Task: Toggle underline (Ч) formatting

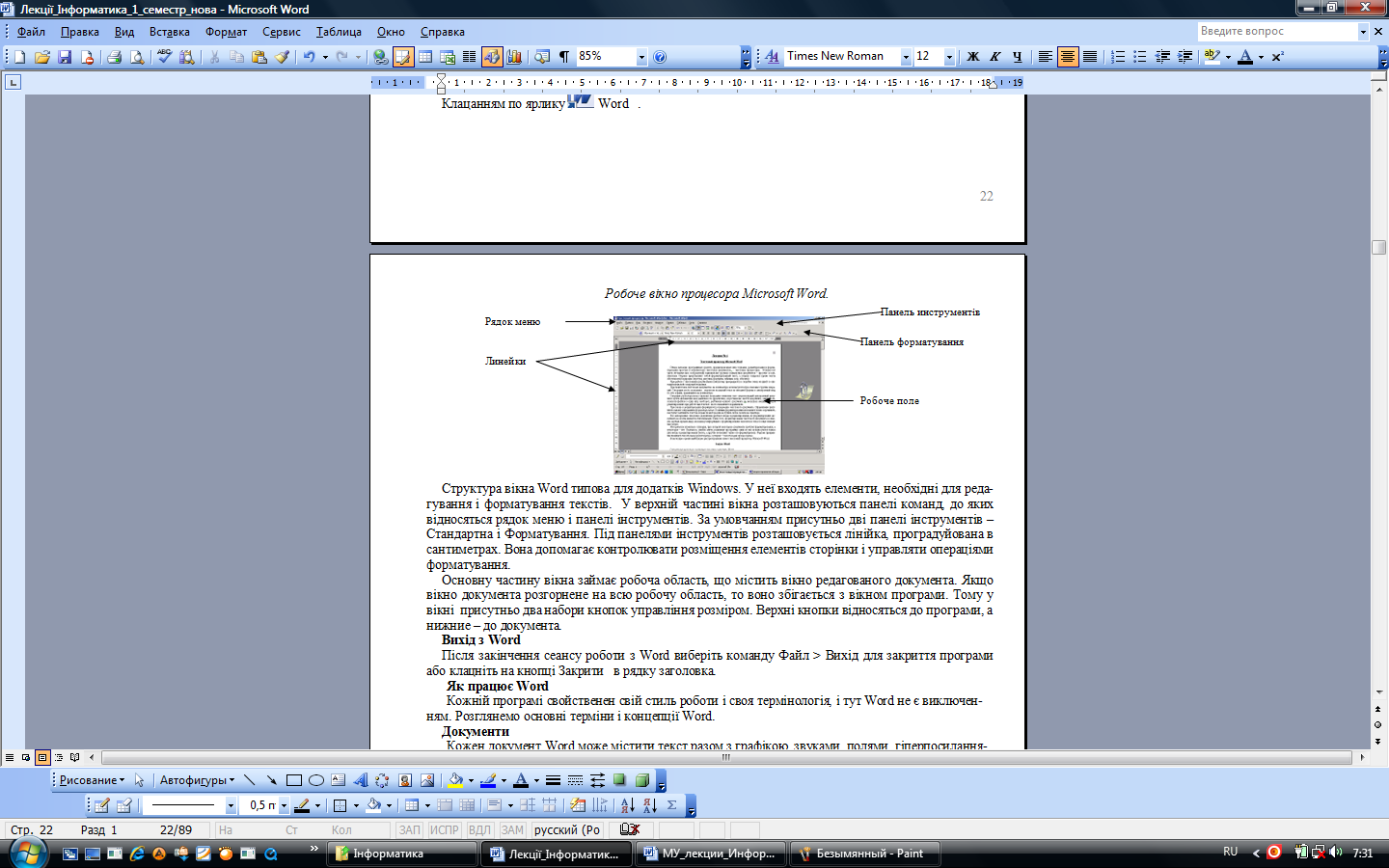Action: 1018,57
